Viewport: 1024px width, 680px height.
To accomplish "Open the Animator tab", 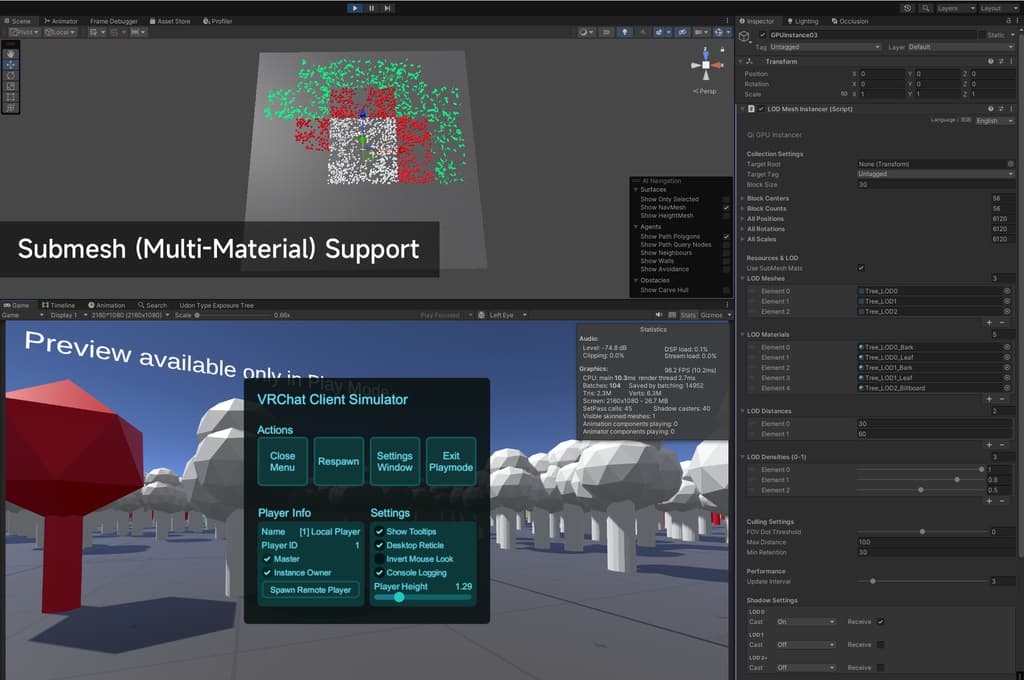I will pyautogui.click(x=61, y=21).
